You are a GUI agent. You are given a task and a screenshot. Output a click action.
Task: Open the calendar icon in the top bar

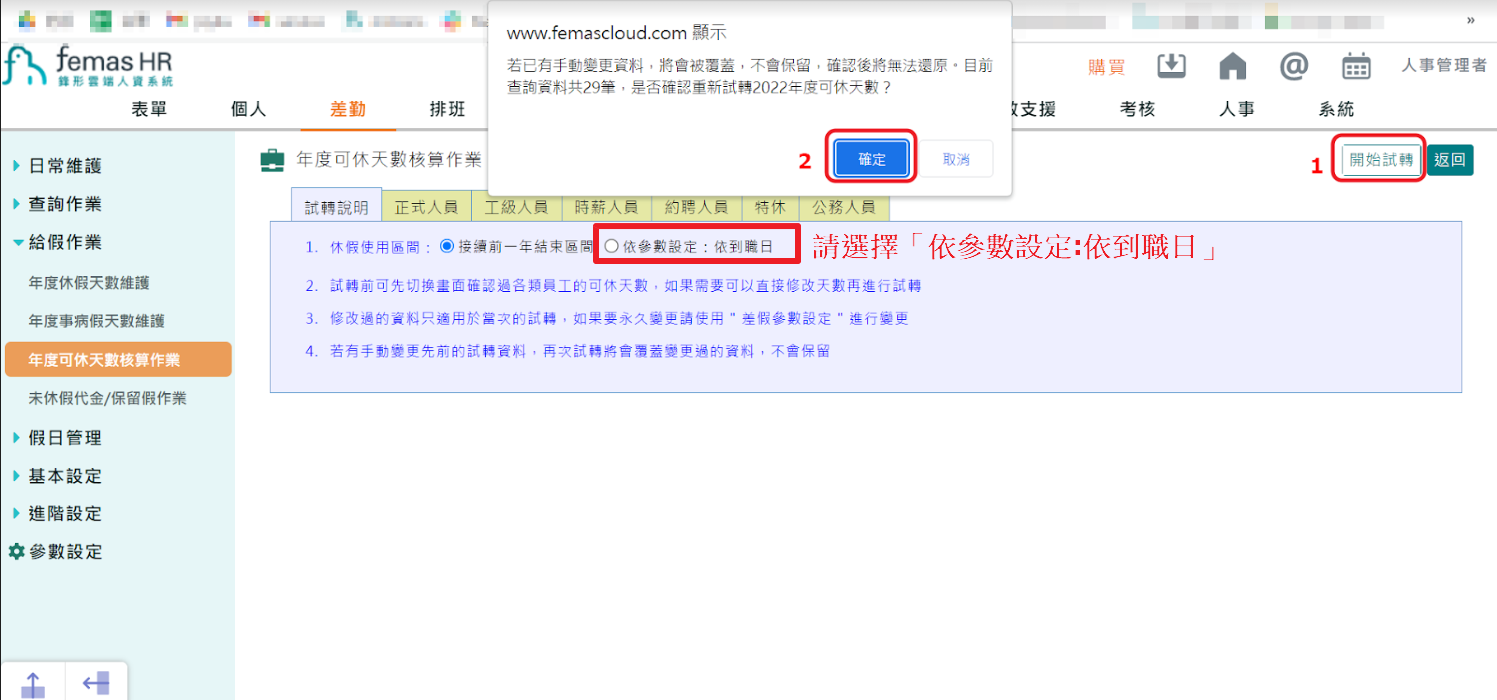1356,65
